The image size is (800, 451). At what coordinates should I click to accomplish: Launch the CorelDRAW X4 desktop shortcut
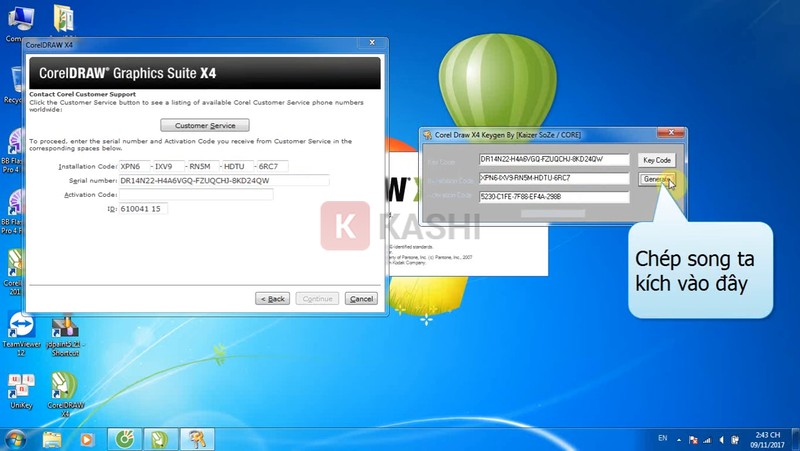[65, 394]
